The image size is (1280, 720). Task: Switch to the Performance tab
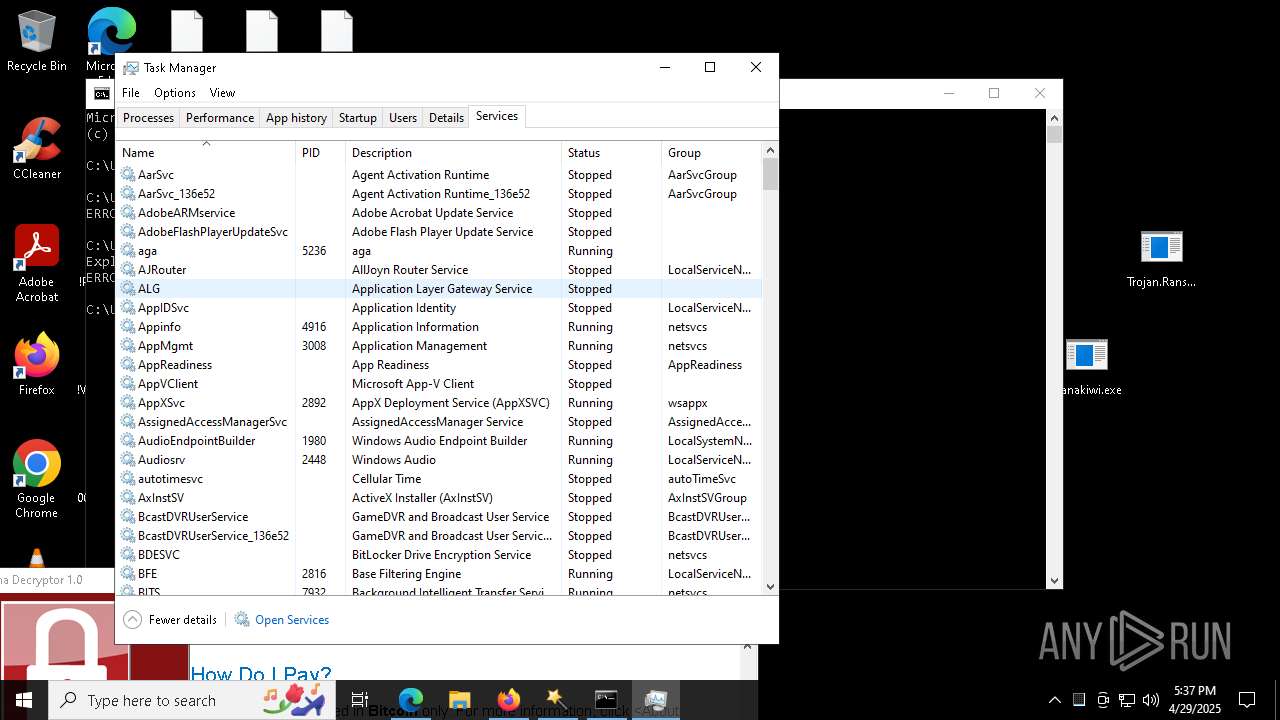tap(220, 117)
